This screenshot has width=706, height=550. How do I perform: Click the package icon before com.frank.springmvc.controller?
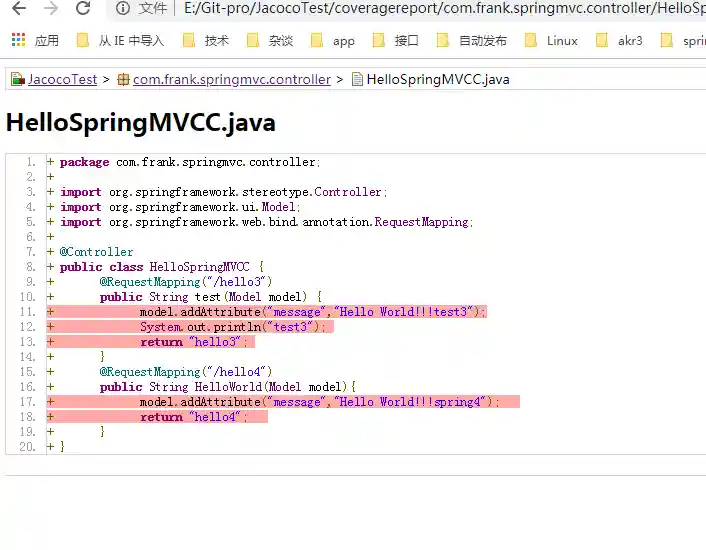click(x=123, y=79)
